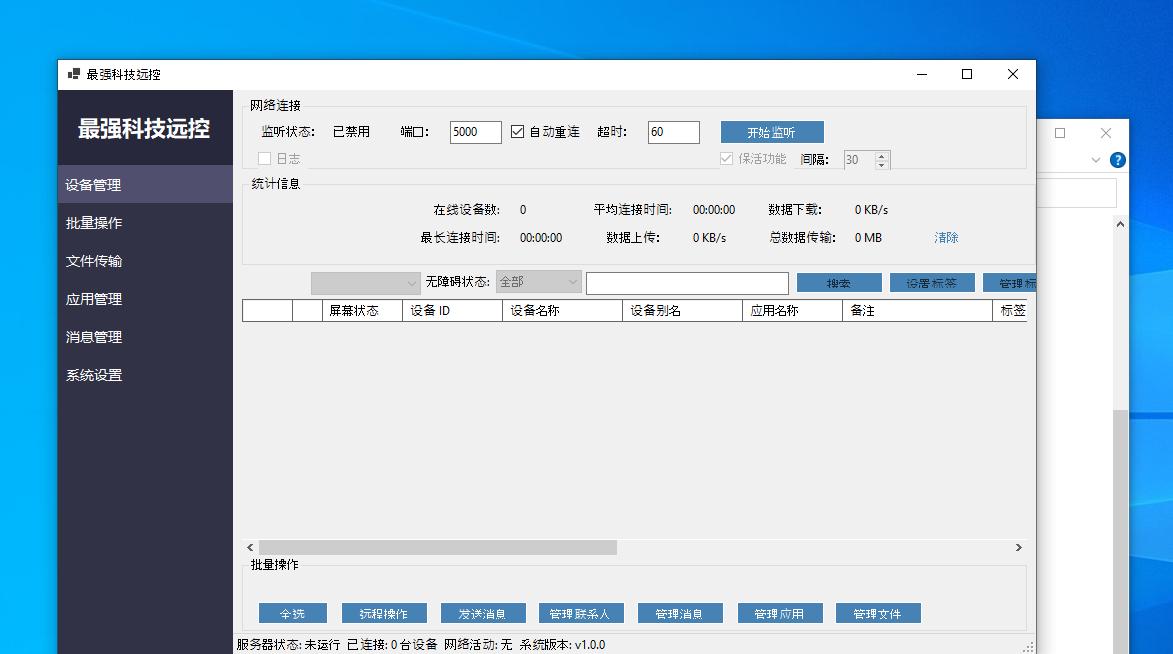This screenshot has width=1173, height=654.
Task: Disable the 自动重连 checkbox
Action: 517,129
